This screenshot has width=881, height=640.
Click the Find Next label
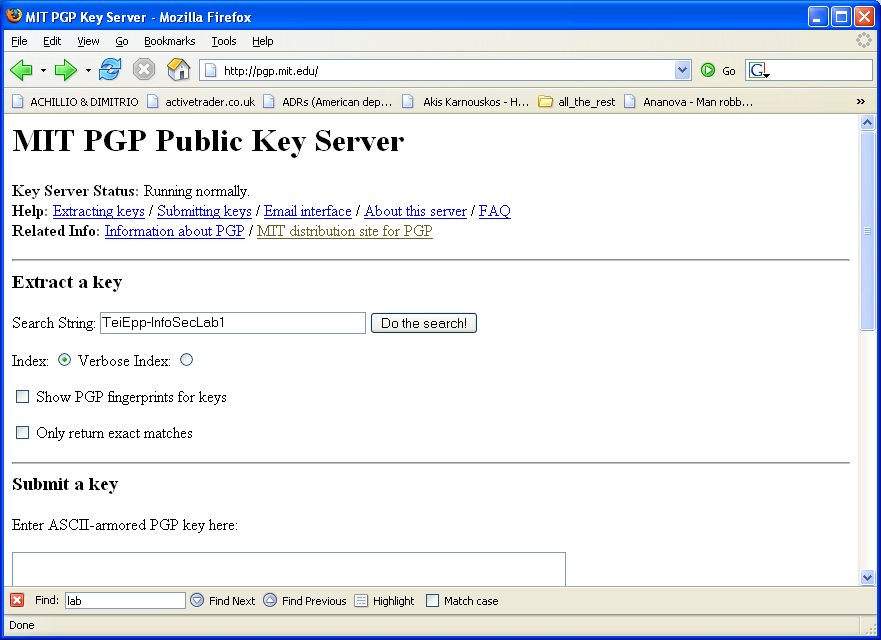[x=232, y=601]
